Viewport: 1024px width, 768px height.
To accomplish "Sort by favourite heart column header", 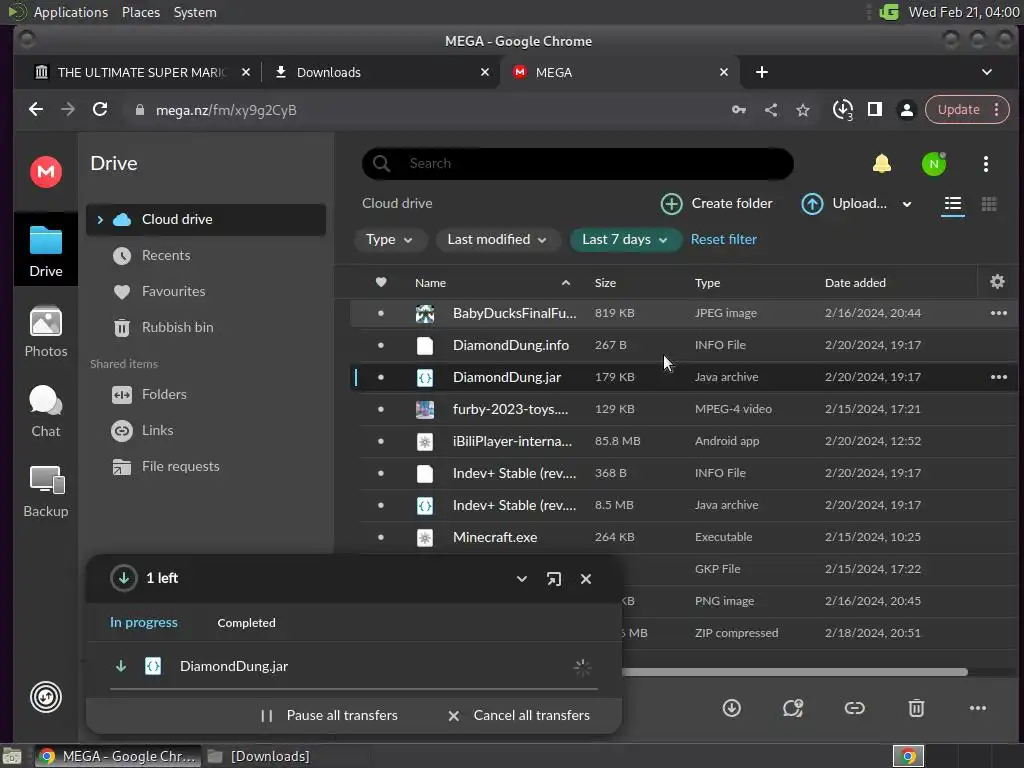I will click(381, 282).
